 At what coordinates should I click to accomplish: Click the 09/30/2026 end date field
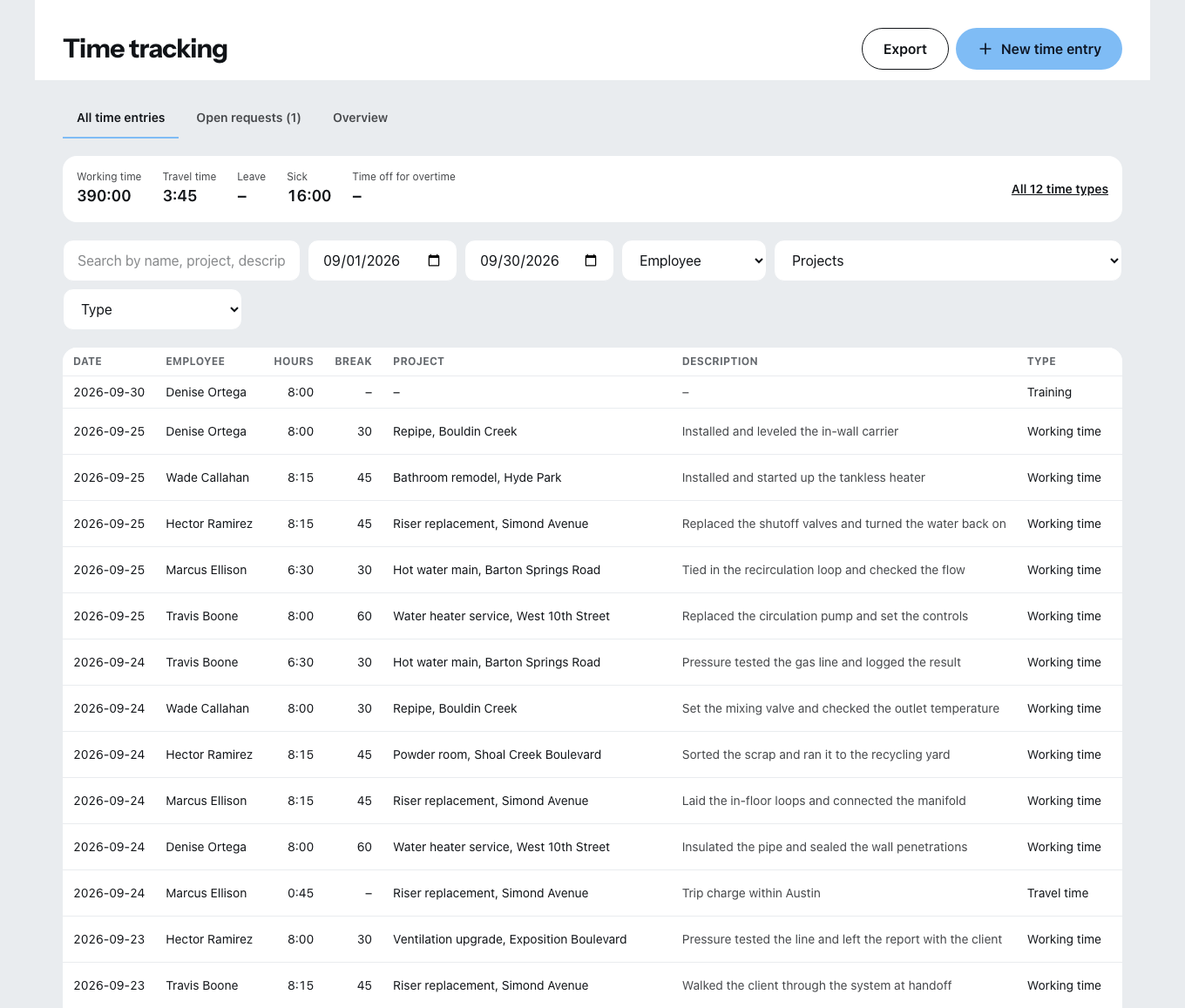(539, 260)
